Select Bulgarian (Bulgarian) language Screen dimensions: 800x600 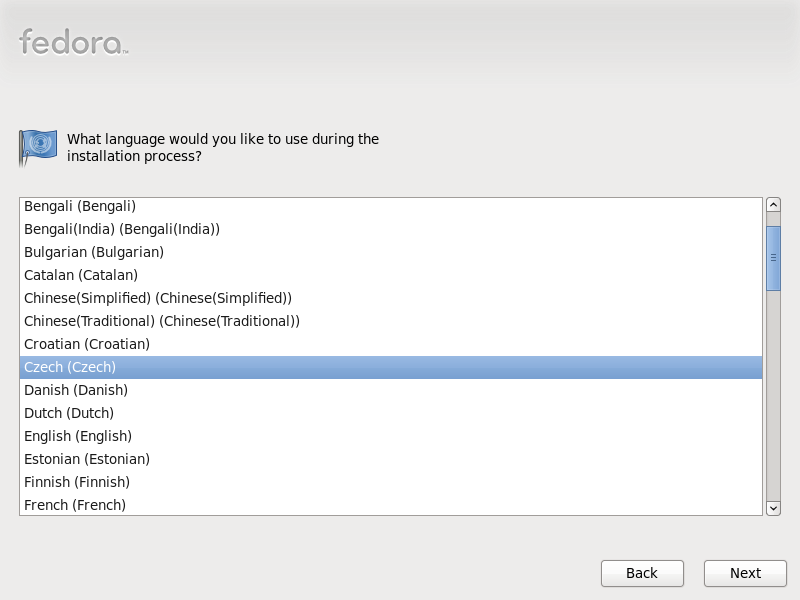point(94,252)
